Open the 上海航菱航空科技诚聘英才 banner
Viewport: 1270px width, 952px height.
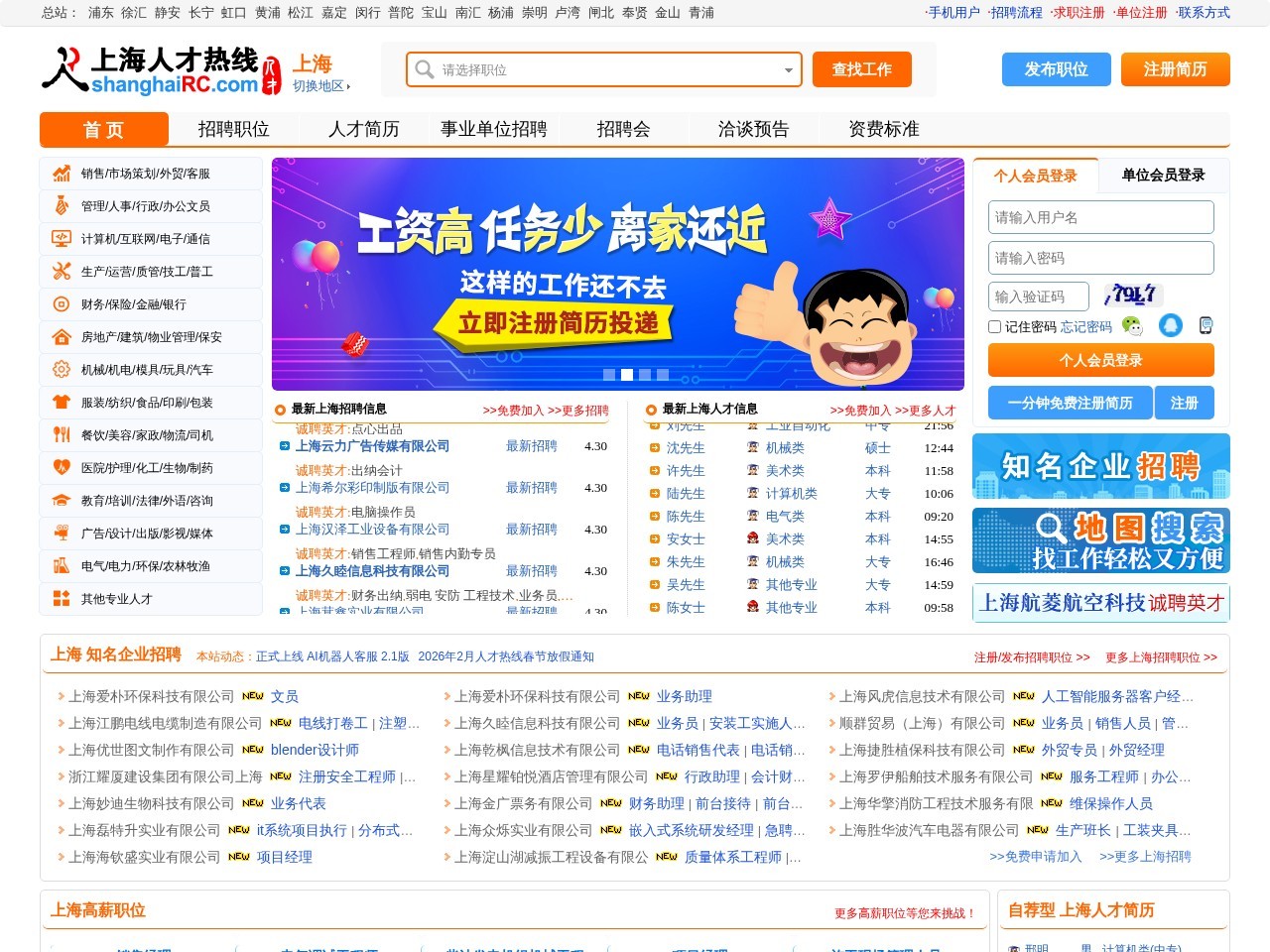1101,603
